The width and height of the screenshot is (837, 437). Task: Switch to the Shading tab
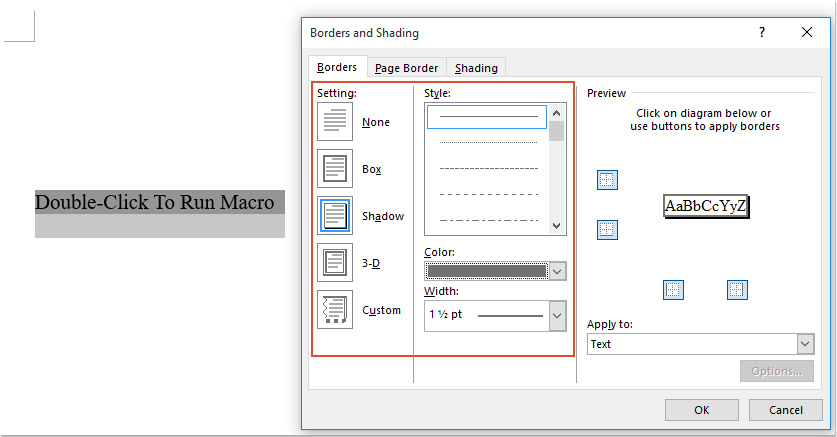(476, 68)
